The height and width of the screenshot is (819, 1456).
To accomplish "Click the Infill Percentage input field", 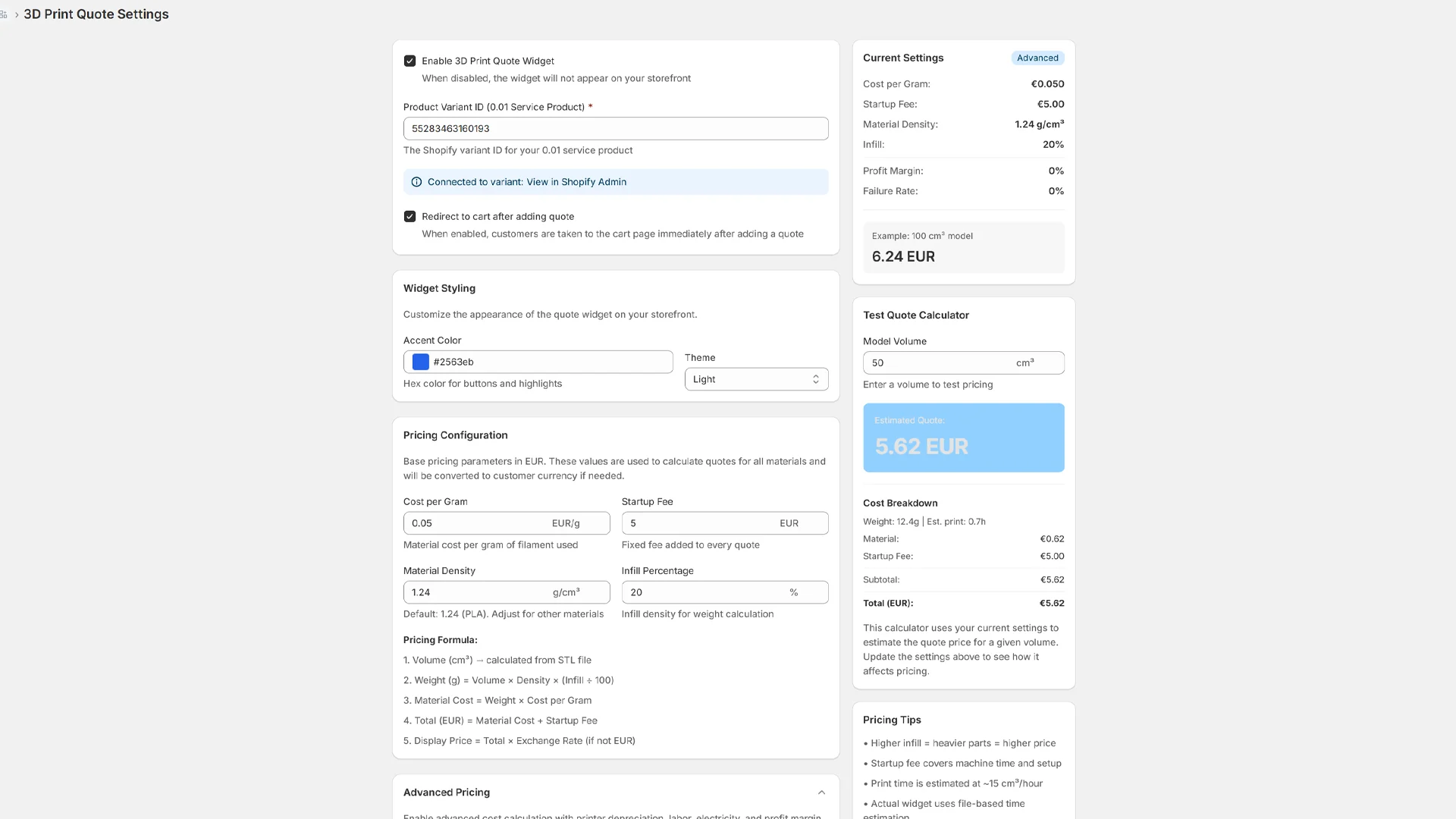I will [x=725, y=592].
